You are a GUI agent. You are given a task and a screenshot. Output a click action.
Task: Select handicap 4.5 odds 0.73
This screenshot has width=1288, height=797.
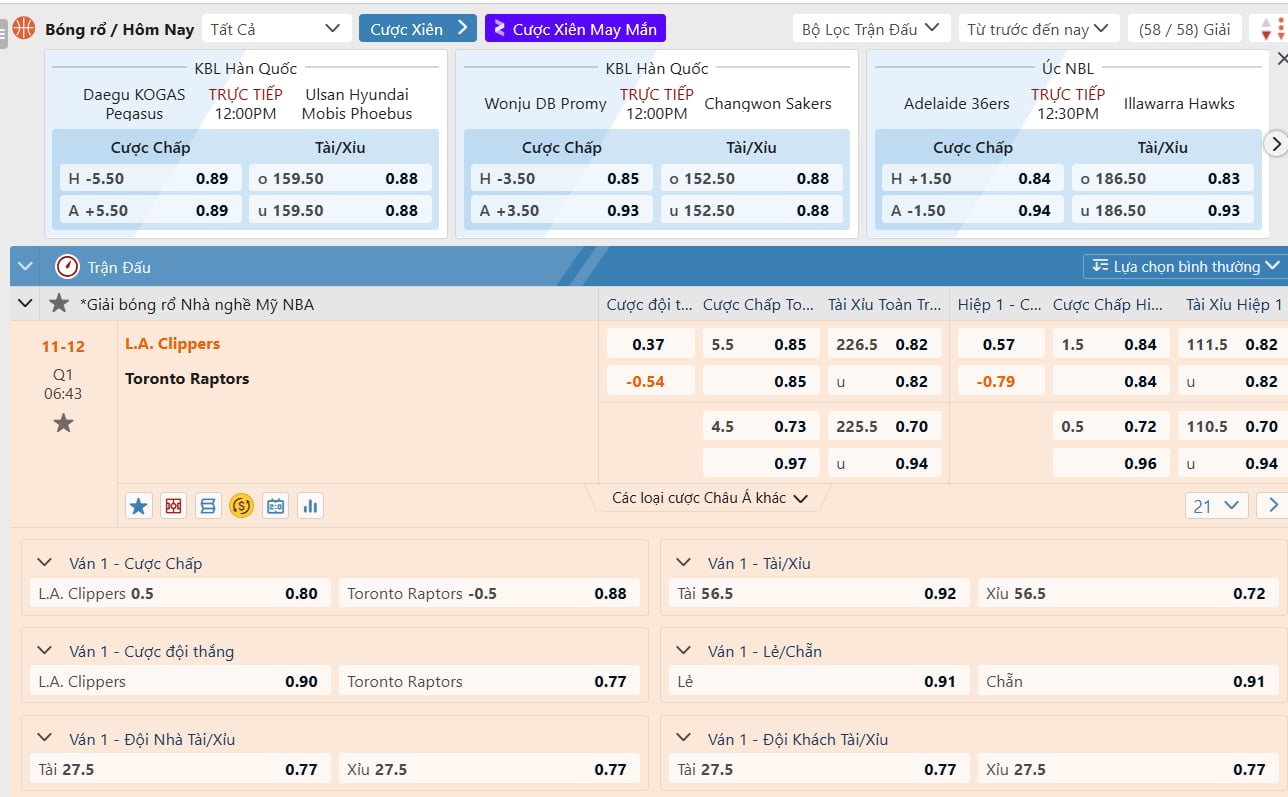(x=761, y=426)
